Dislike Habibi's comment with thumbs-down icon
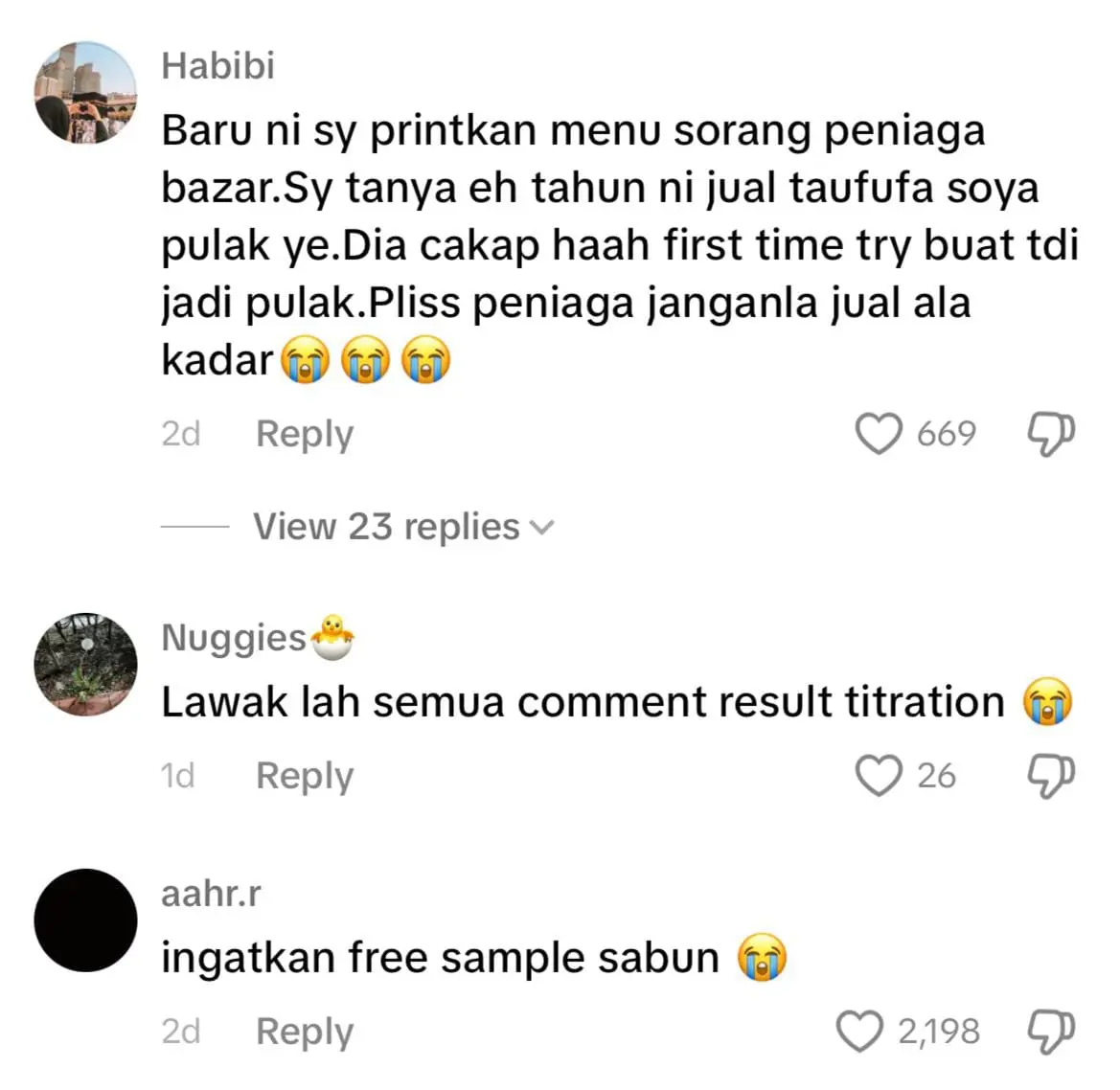Image resolution: width=1120 pixels, height=1090 pixels. pos(1051,434)
